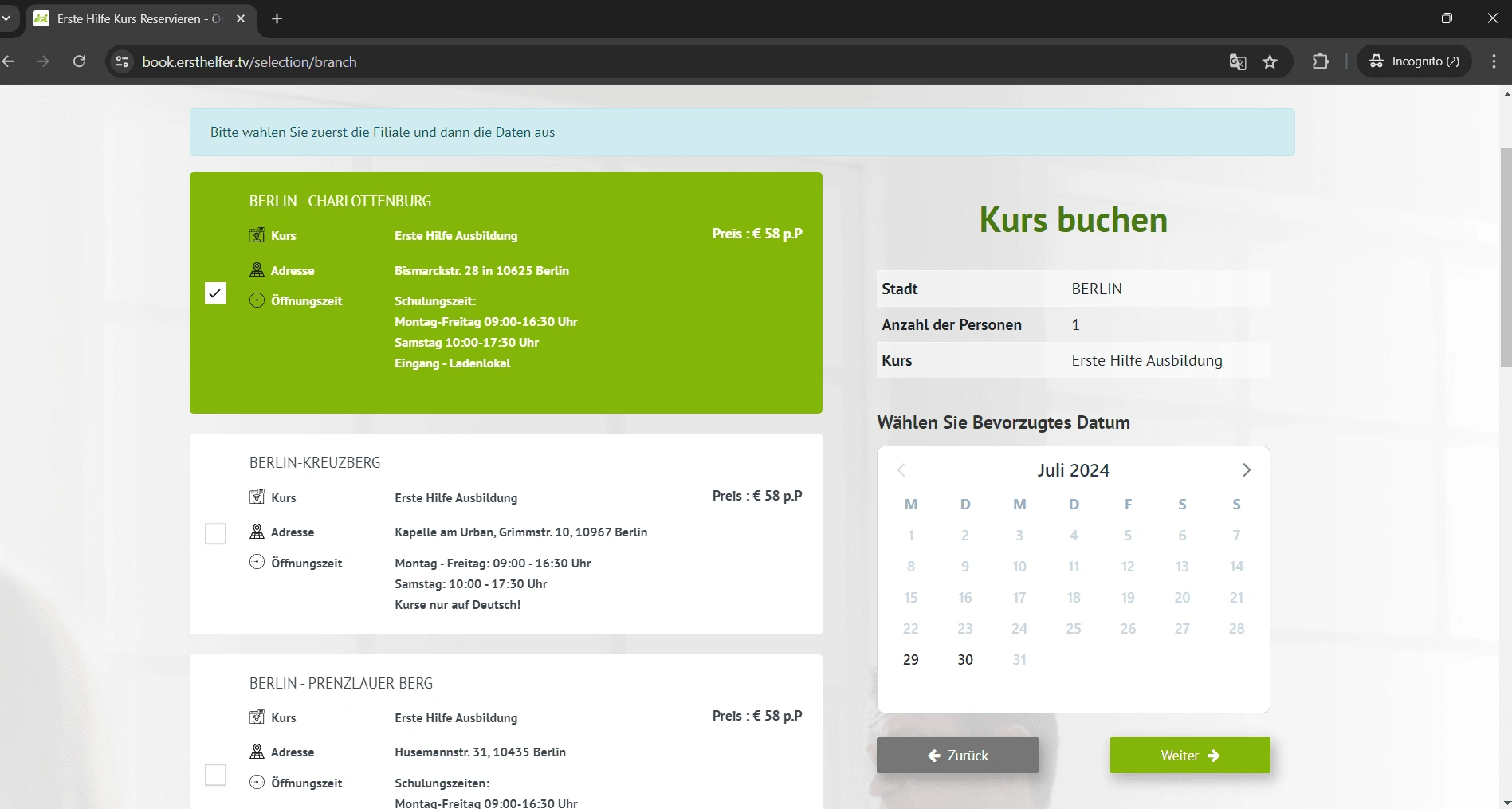Screen dimensions: 1512x809
Task: Close the Erste Hilfe Kurs Reservieren tab
Action: tap(241, 18)
